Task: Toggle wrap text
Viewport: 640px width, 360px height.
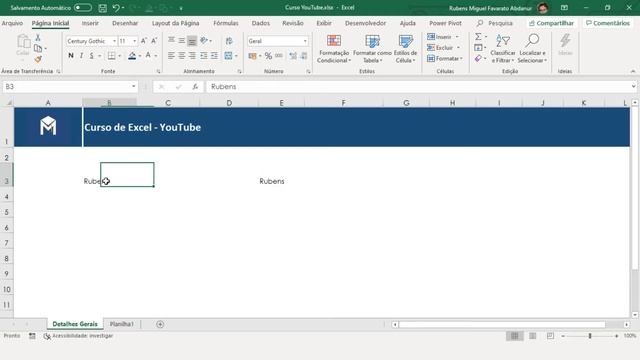Action: 229,40
